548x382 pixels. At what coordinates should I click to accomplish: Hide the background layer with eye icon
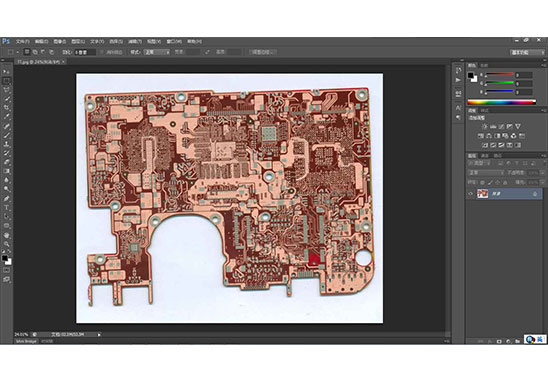470,194
